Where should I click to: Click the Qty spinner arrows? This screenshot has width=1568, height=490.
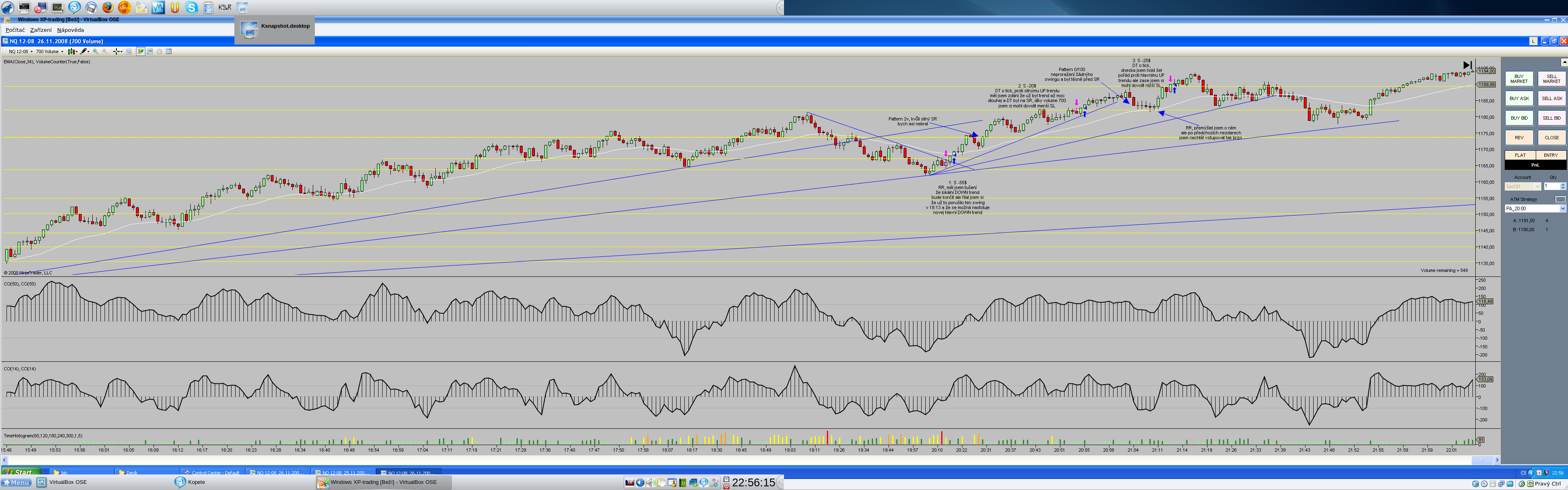tap(1563, 186)
